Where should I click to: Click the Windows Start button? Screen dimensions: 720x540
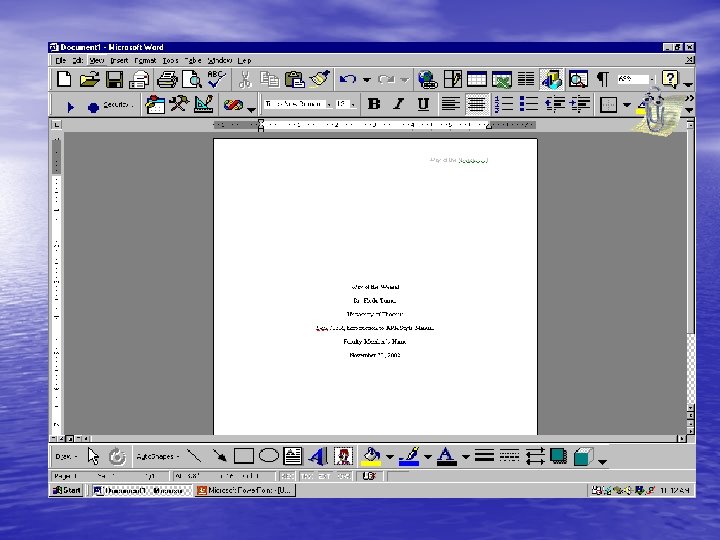coord(67,490)
